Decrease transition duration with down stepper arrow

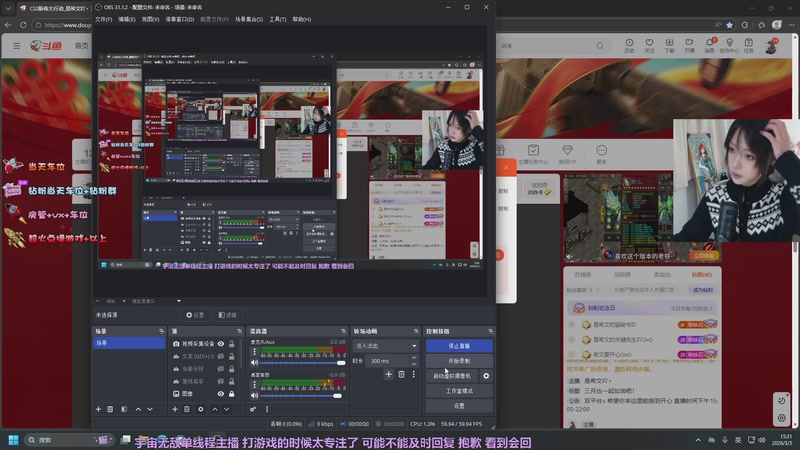click(414, 364)
